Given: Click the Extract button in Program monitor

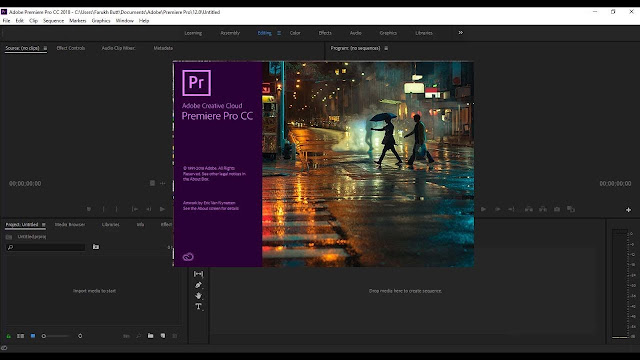Looking at the screenshot, I should point(543,209).
